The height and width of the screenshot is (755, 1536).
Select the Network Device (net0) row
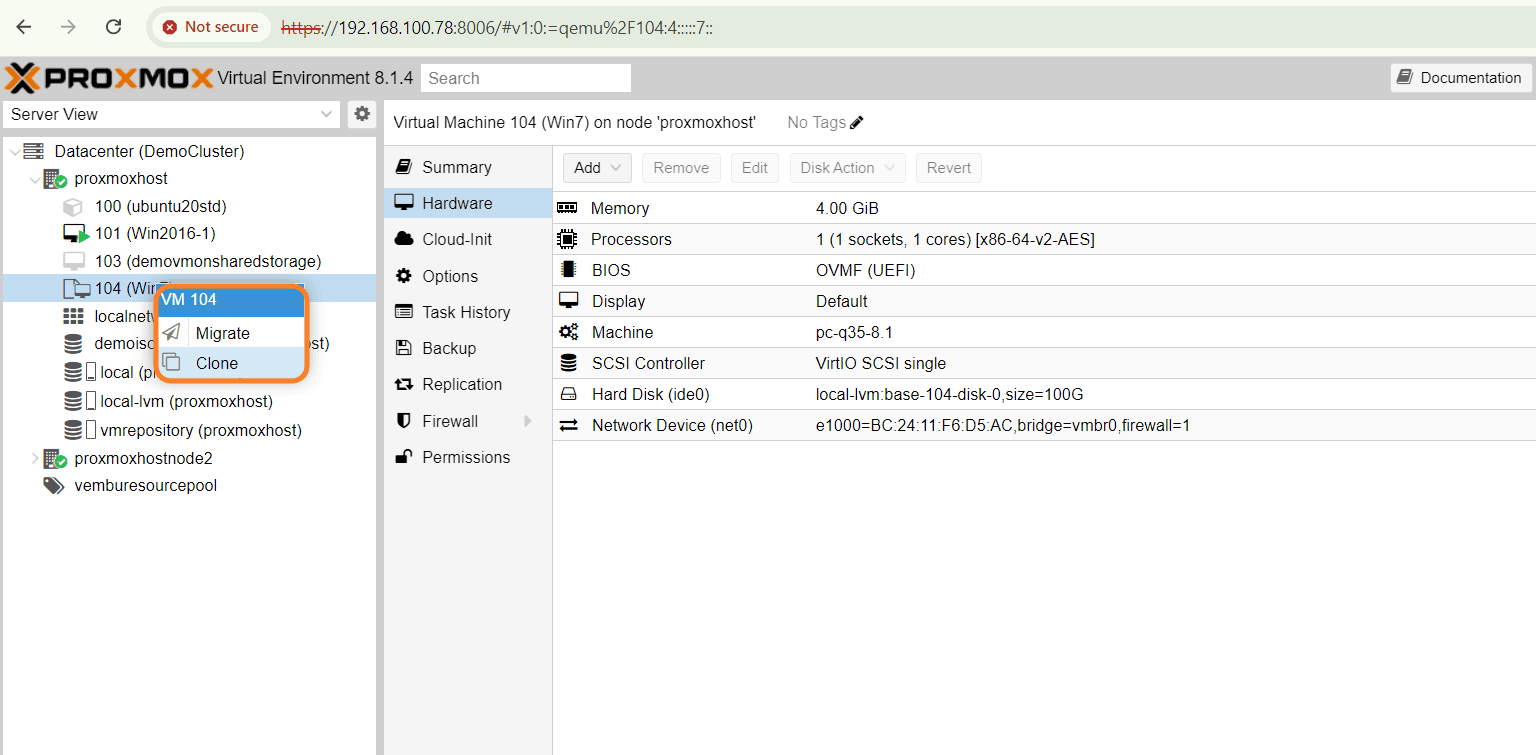(x=1044, y=425)
